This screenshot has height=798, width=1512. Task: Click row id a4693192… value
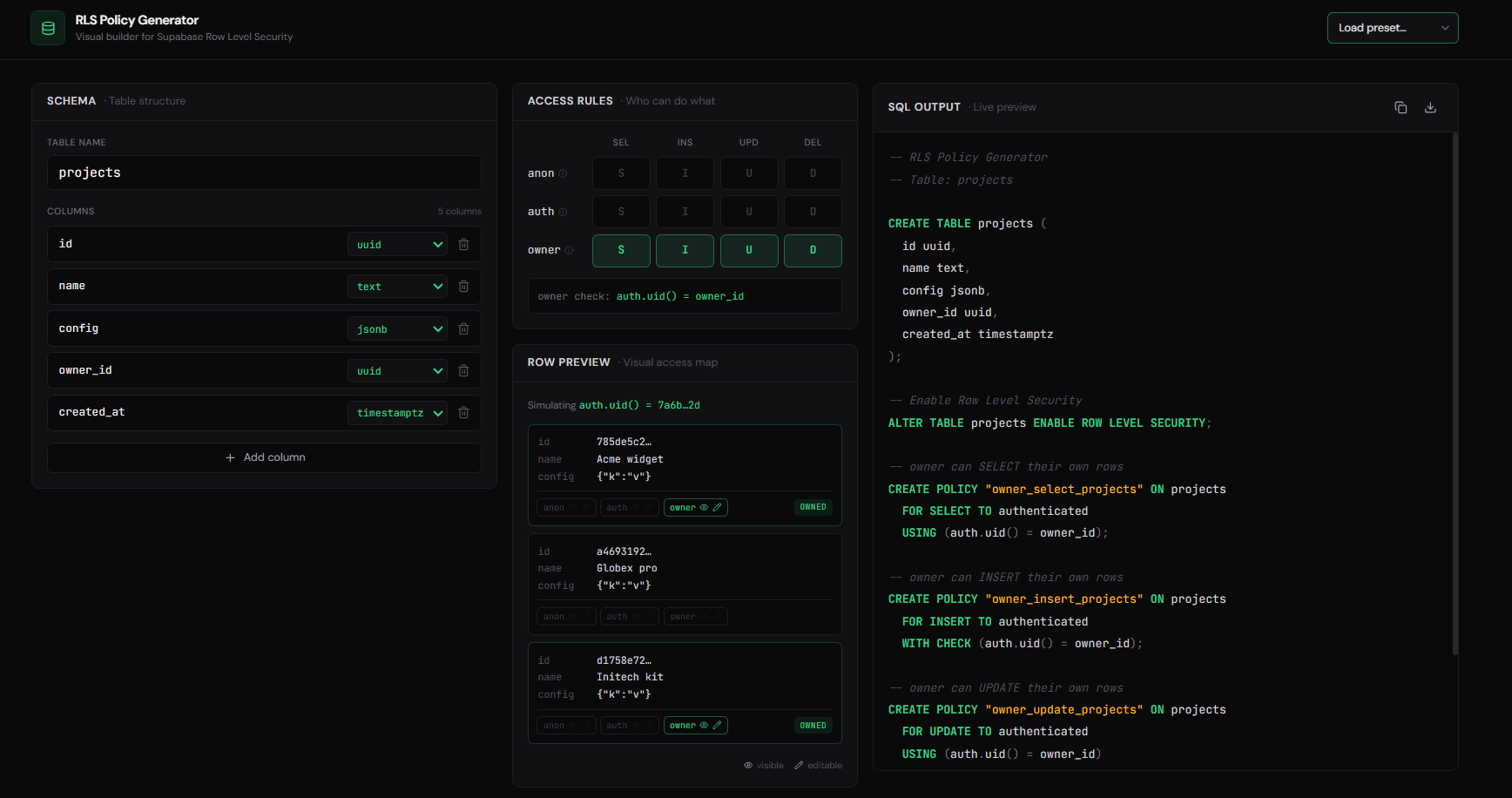624,551
